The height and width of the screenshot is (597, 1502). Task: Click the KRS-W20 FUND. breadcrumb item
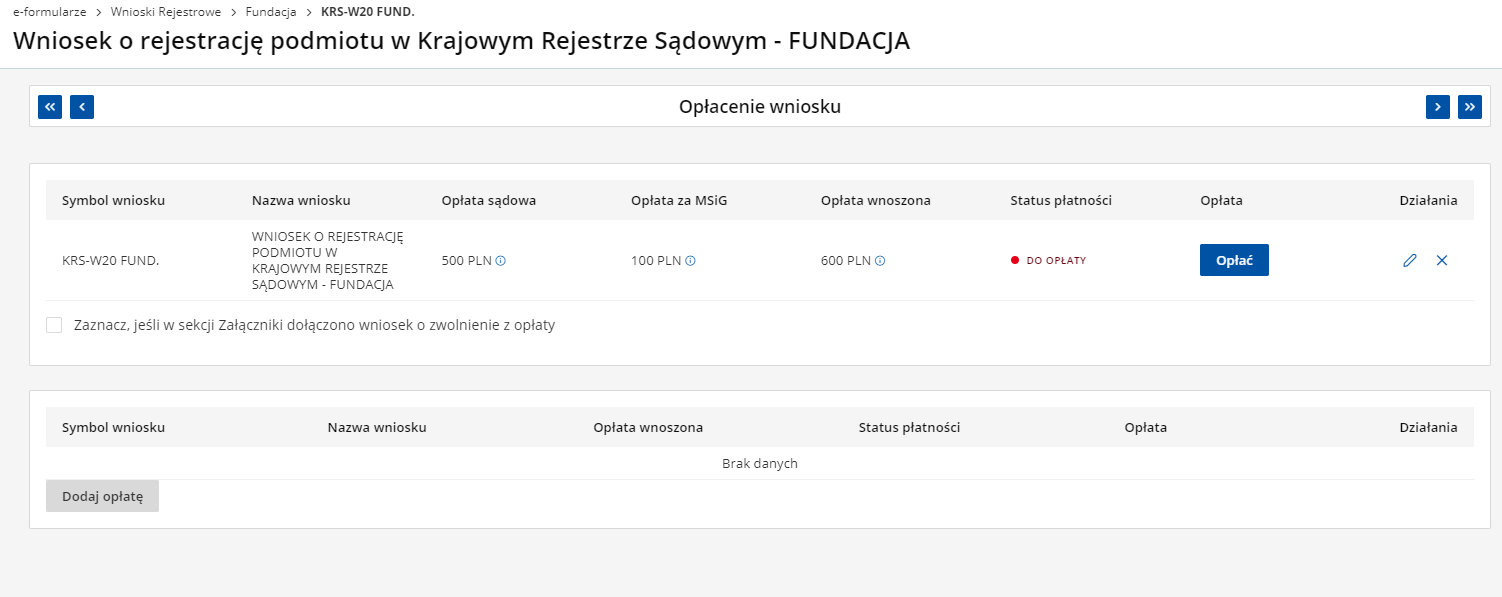368,12
